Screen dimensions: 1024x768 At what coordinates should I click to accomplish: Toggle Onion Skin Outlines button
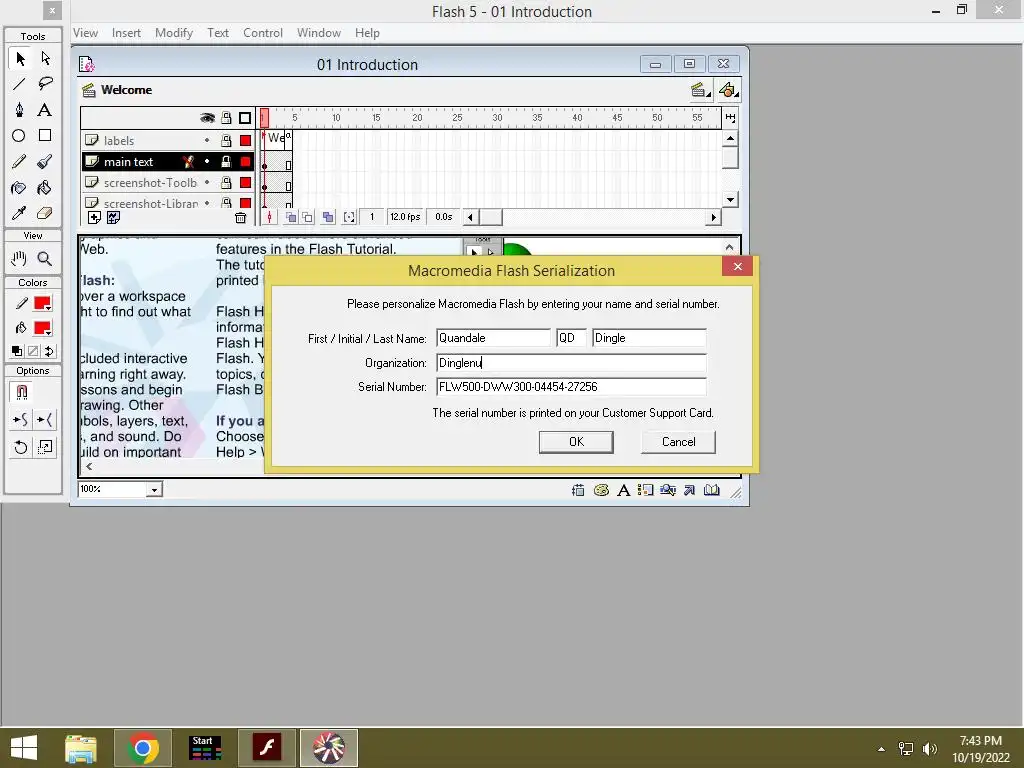click(307, 217)
